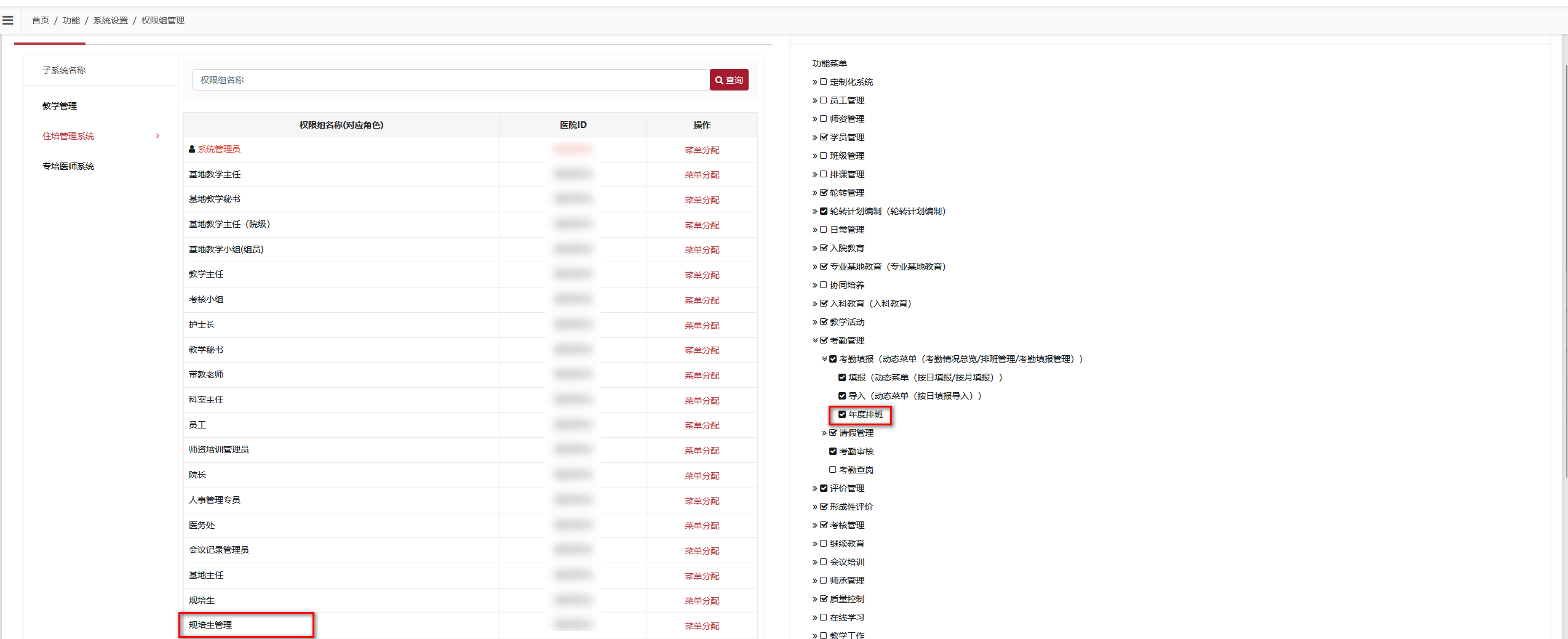Check the 继续教育 checkbox
1568x639 pixels.
[824, 544]
